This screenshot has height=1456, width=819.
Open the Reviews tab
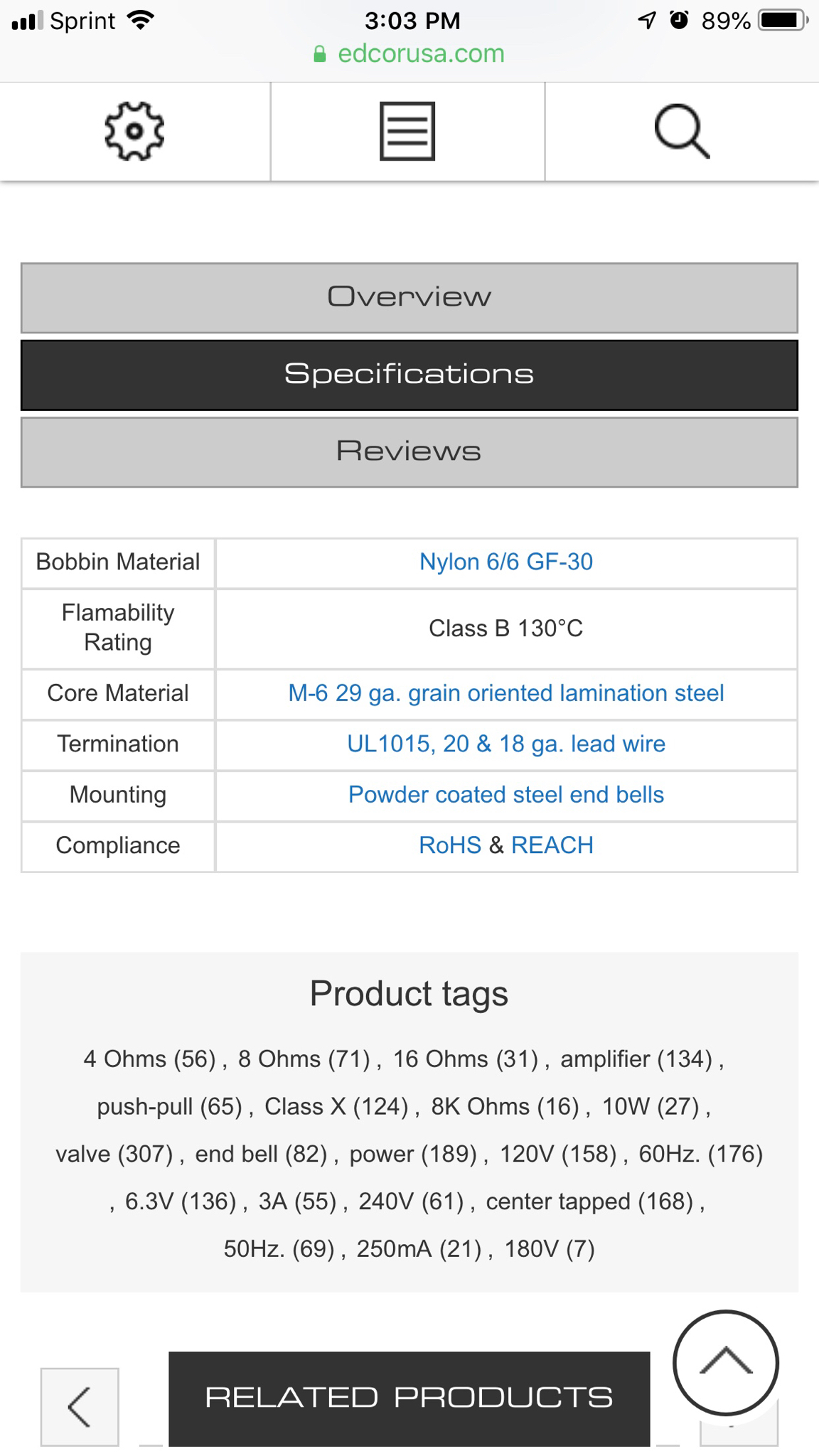(409, 452)
